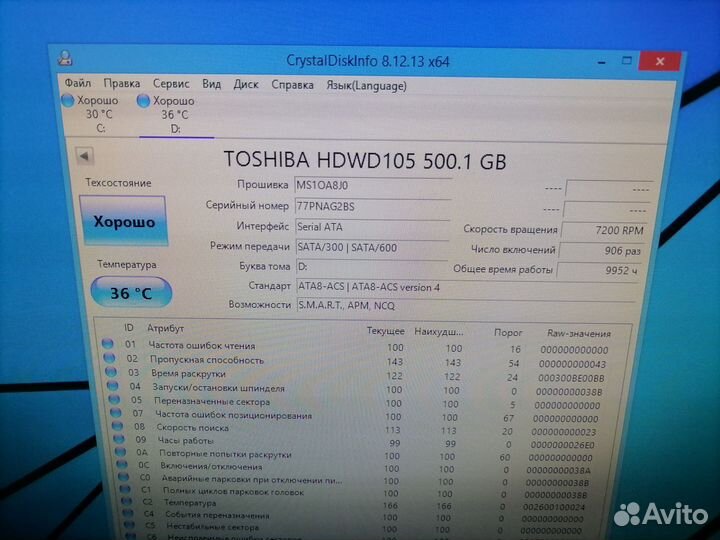Click status icon for attribute 01
Image resolution: width=720 pixels, height=540 pixels.
tap(107, 343)
